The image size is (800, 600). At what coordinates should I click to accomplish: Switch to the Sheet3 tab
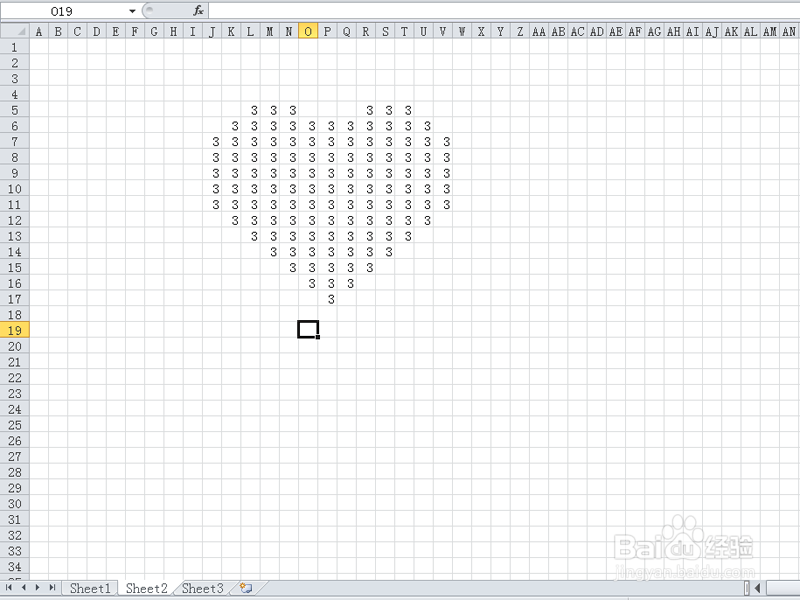point(203,588)
